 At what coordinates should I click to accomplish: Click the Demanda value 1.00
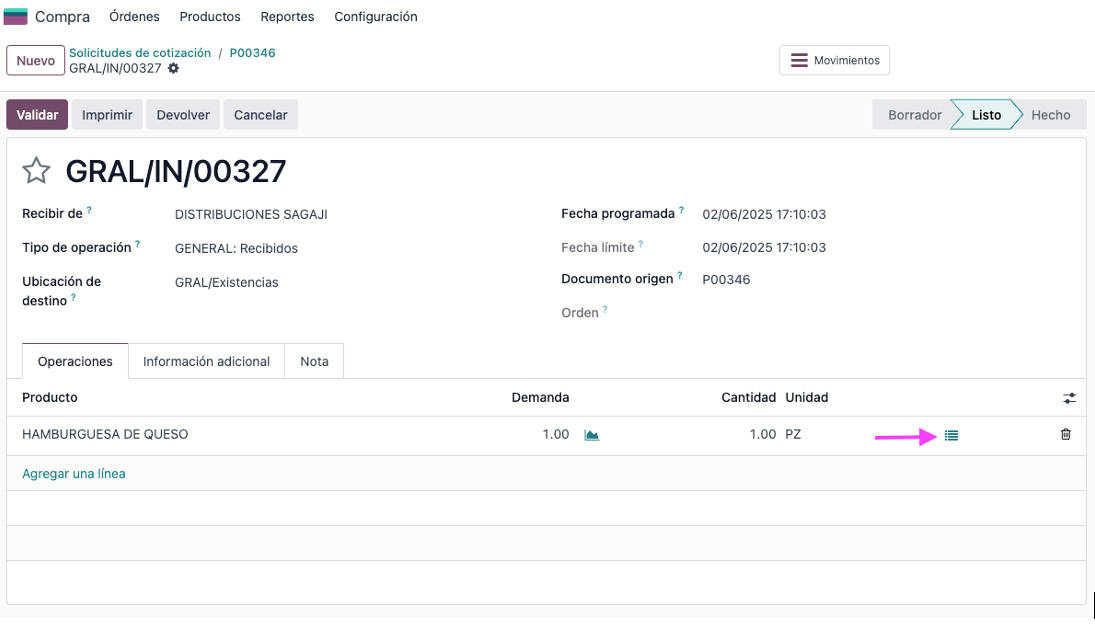coord(556,434)
